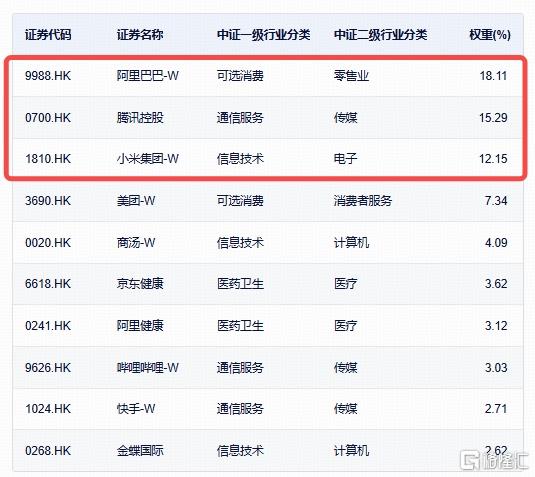Select the 哔哩哔哩-W stock name
The width and height of the screenshot is (535, 477).
[148, 367]
